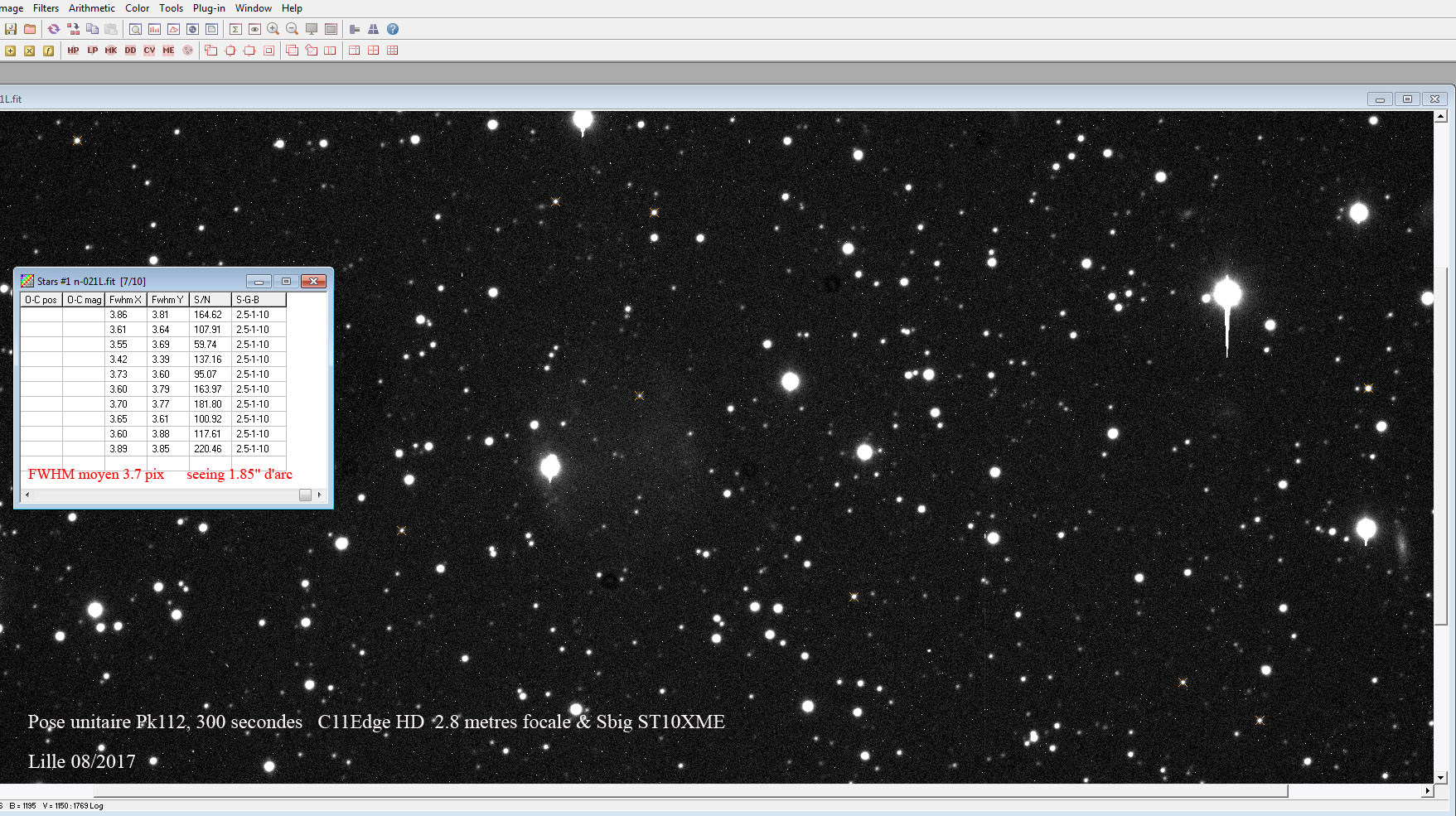Screen dimensions: 1456x816
Task: Click the CV toolbar icon
Action: pyautogui.click(x=149, y=51)
